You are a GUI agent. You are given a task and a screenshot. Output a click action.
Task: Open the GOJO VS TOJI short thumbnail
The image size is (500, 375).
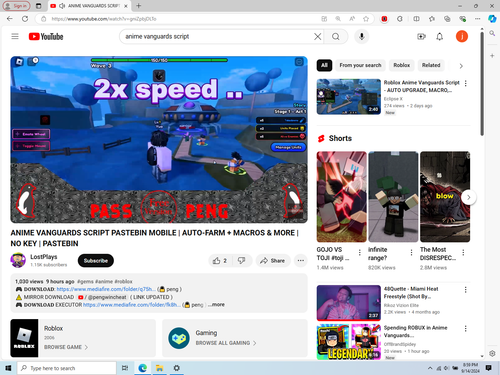point(341,197)
